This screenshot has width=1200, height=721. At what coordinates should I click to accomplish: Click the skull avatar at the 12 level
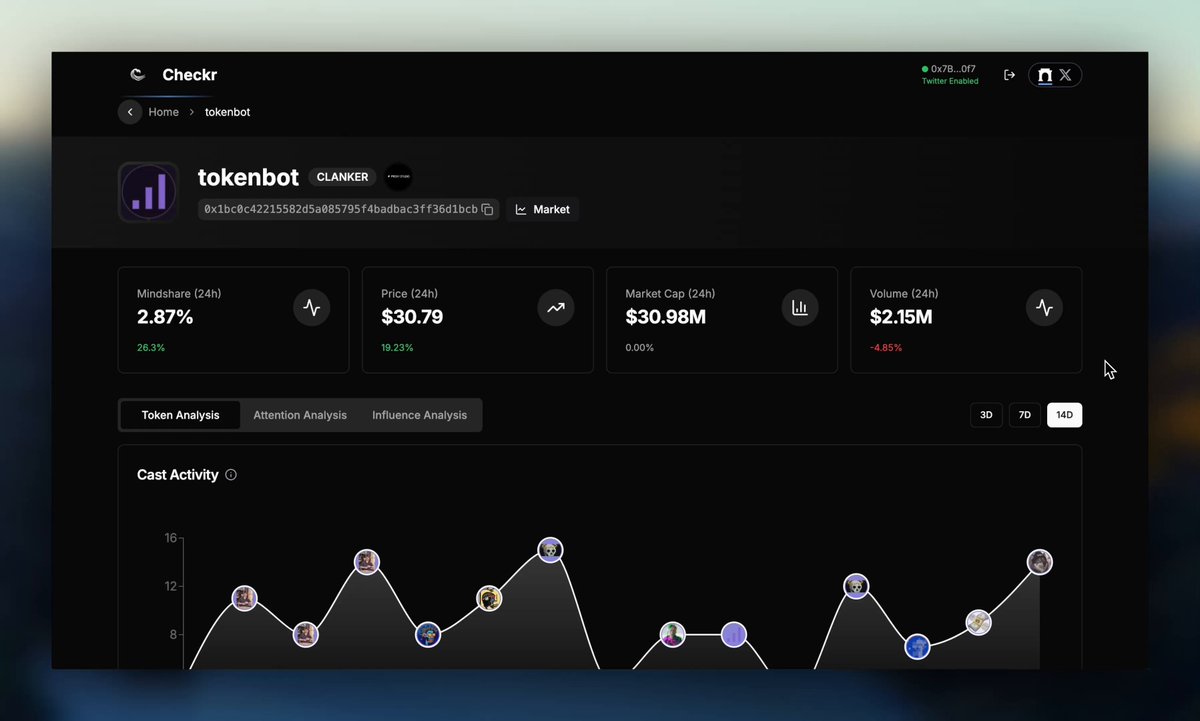856,586
